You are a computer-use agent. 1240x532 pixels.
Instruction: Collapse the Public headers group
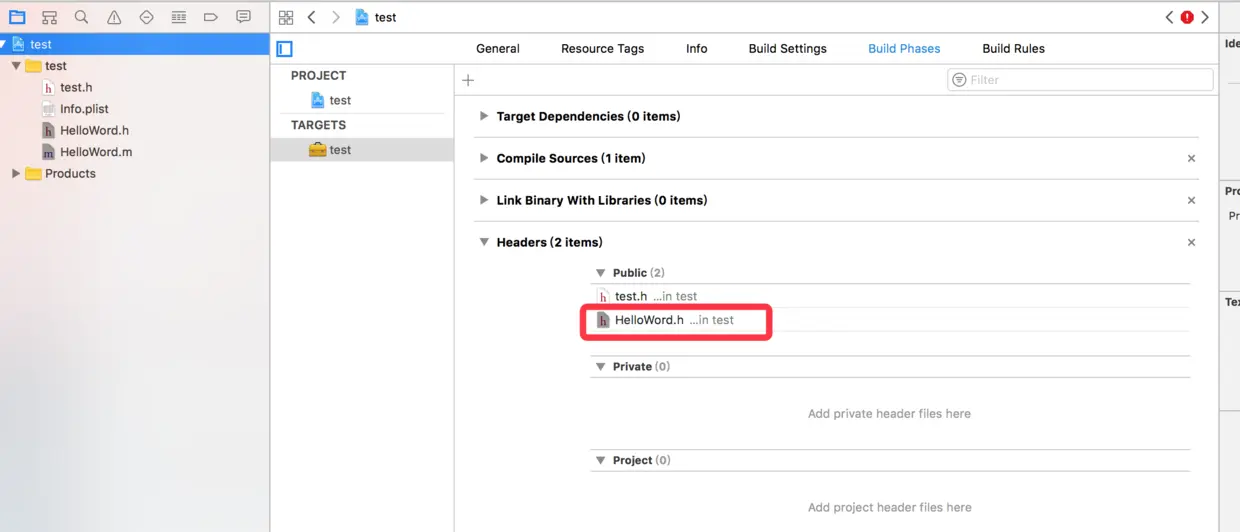point(601,272)
